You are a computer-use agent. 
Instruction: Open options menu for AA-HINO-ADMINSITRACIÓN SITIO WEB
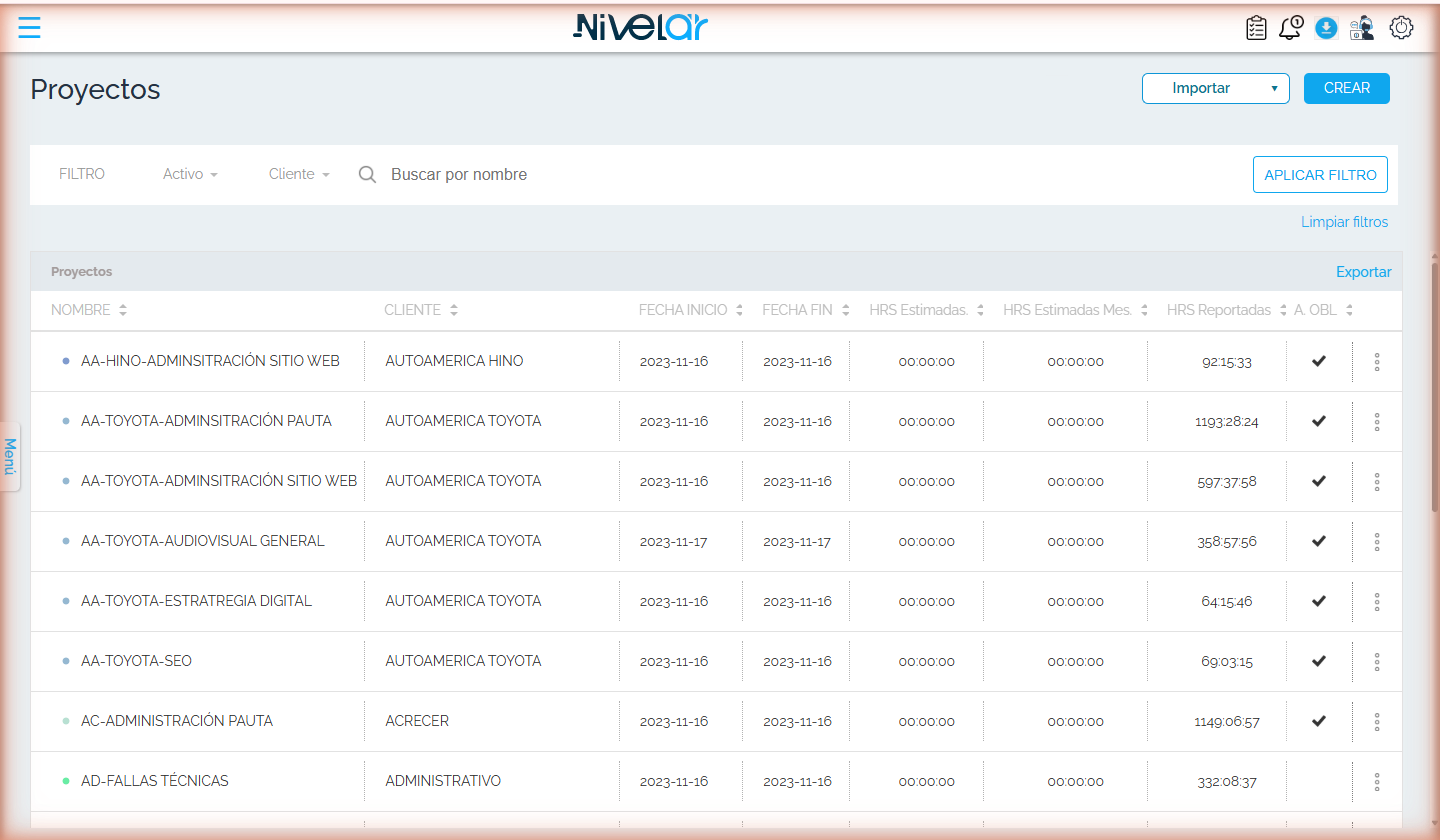(x=1377, y=362)
